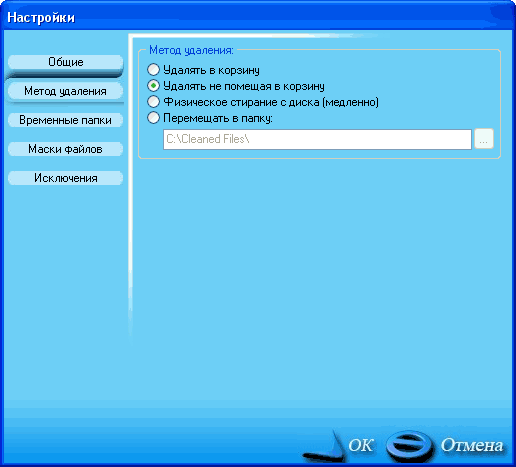Screen dimensions: 516x467
Task: Select the Удалять не помещая в корзину radio
Action: coord(153,86)
